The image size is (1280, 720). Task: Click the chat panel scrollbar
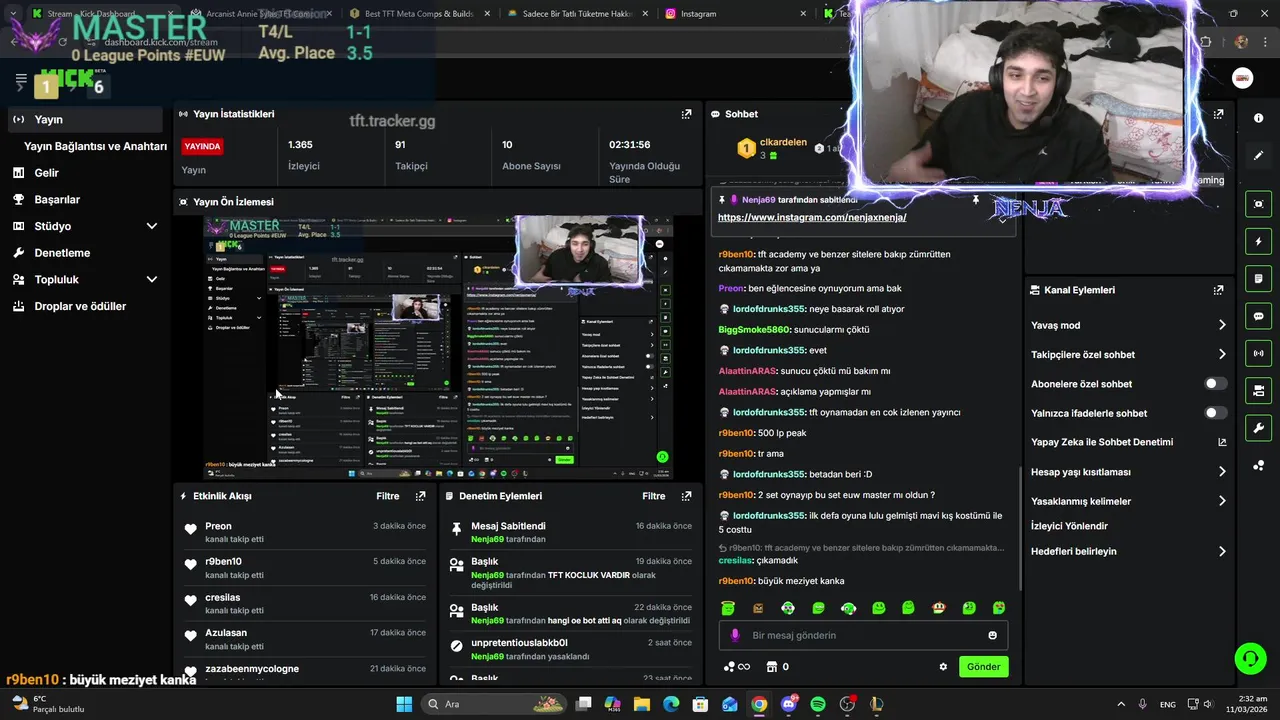point(1020,527)
